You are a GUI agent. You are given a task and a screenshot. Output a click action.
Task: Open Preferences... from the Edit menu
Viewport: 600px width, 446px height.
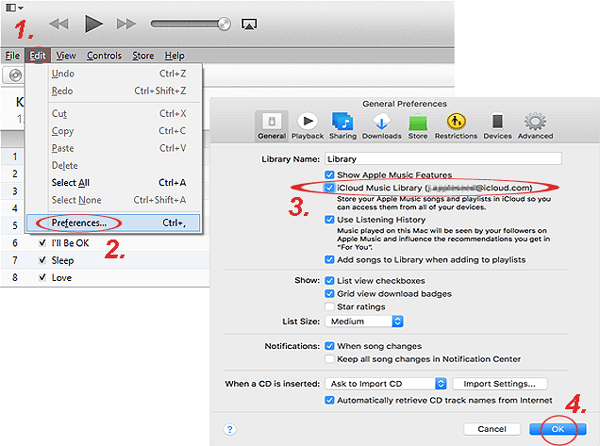[x=113, y=223]
